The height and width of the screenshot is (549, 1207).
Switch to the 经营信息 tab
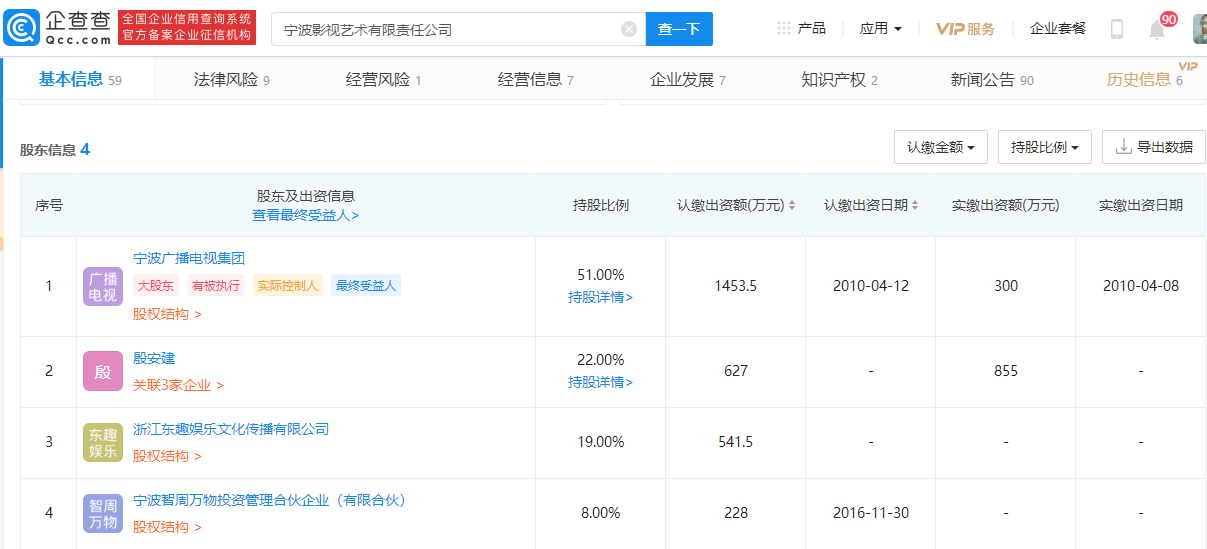pos(535,80)
